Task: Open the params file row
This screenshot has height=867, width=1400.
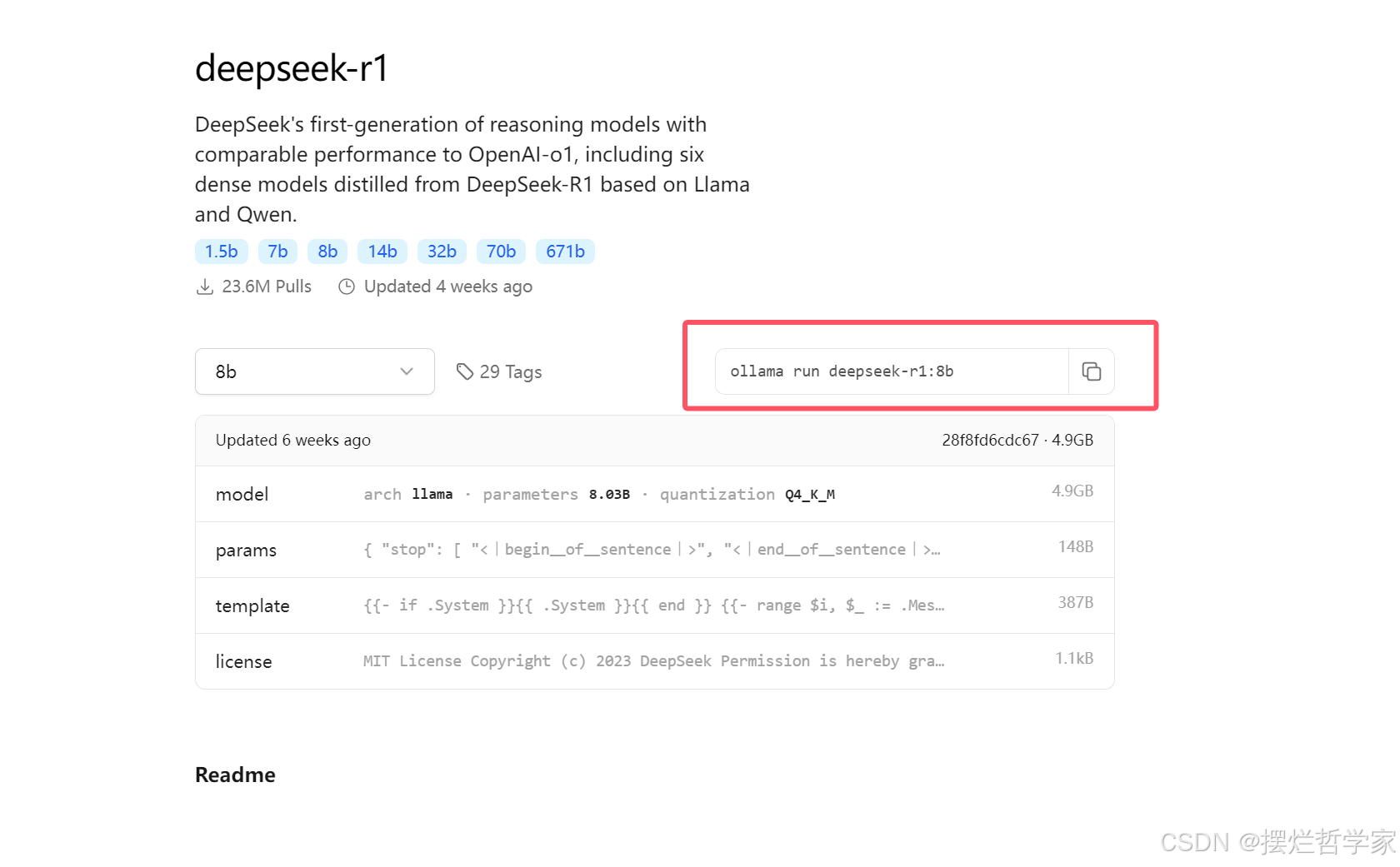Action: click(655, 550)
